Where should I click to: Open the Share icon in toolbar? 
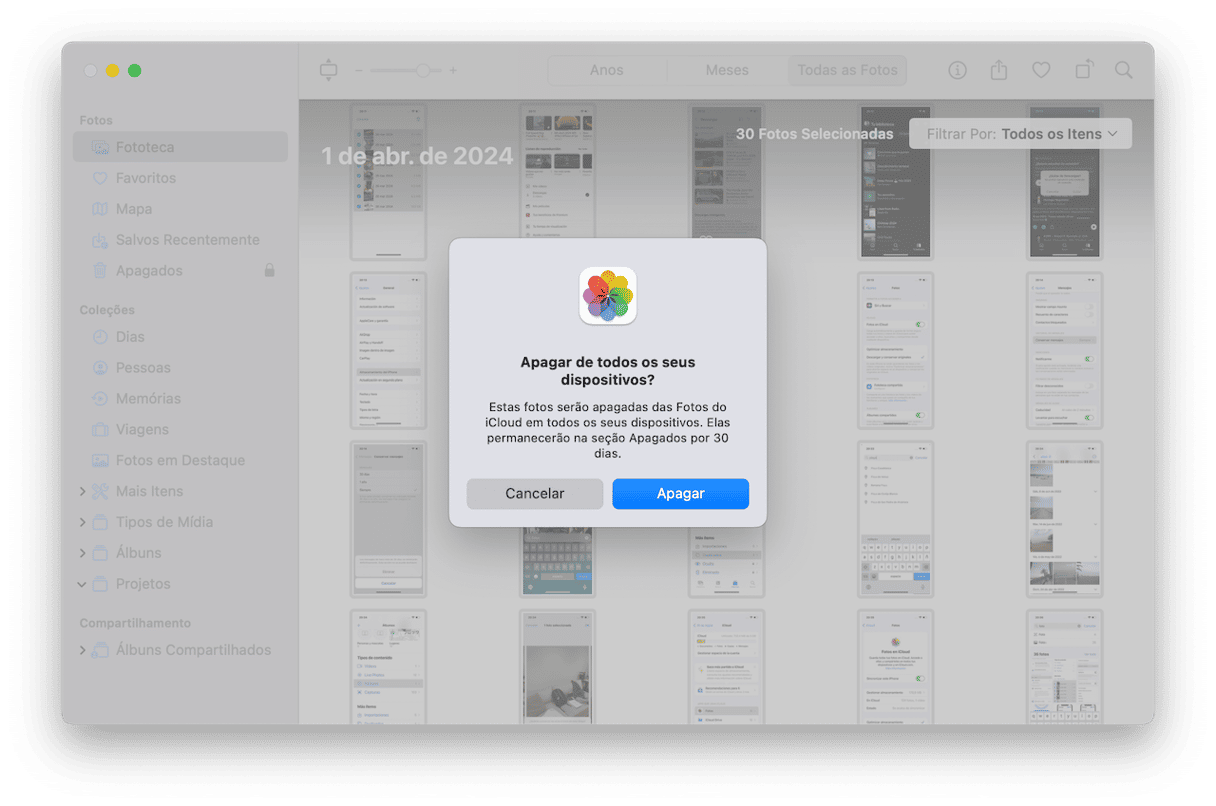coord(999,70)
